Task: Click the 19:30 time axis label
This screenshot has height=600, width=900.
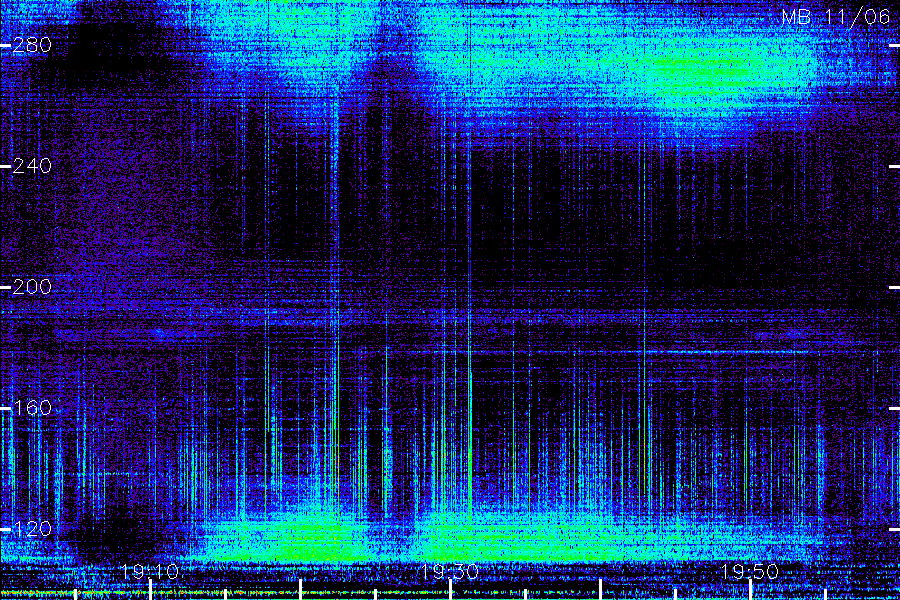Action: [449, 572]
